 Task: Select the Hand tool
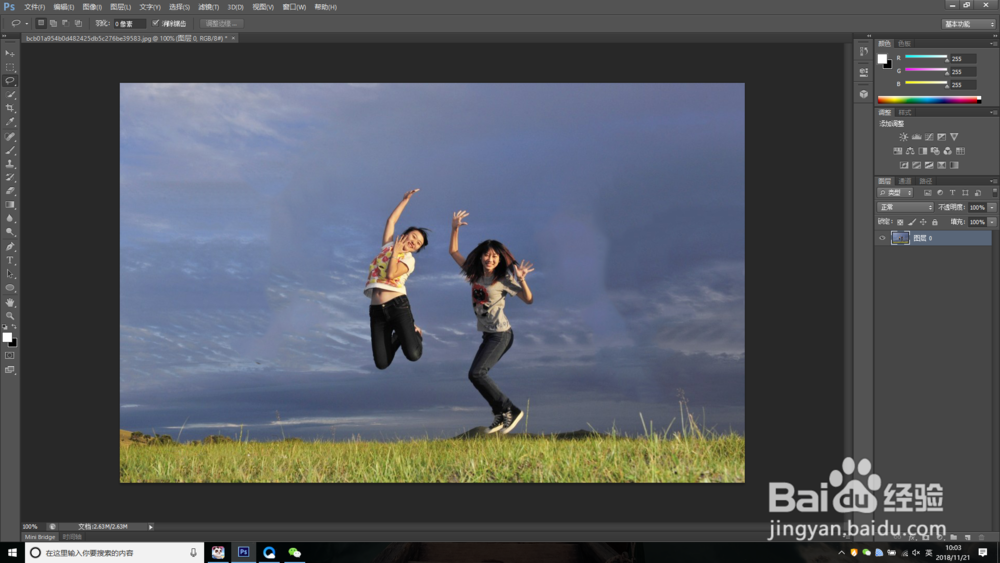[x=10, y=302]
